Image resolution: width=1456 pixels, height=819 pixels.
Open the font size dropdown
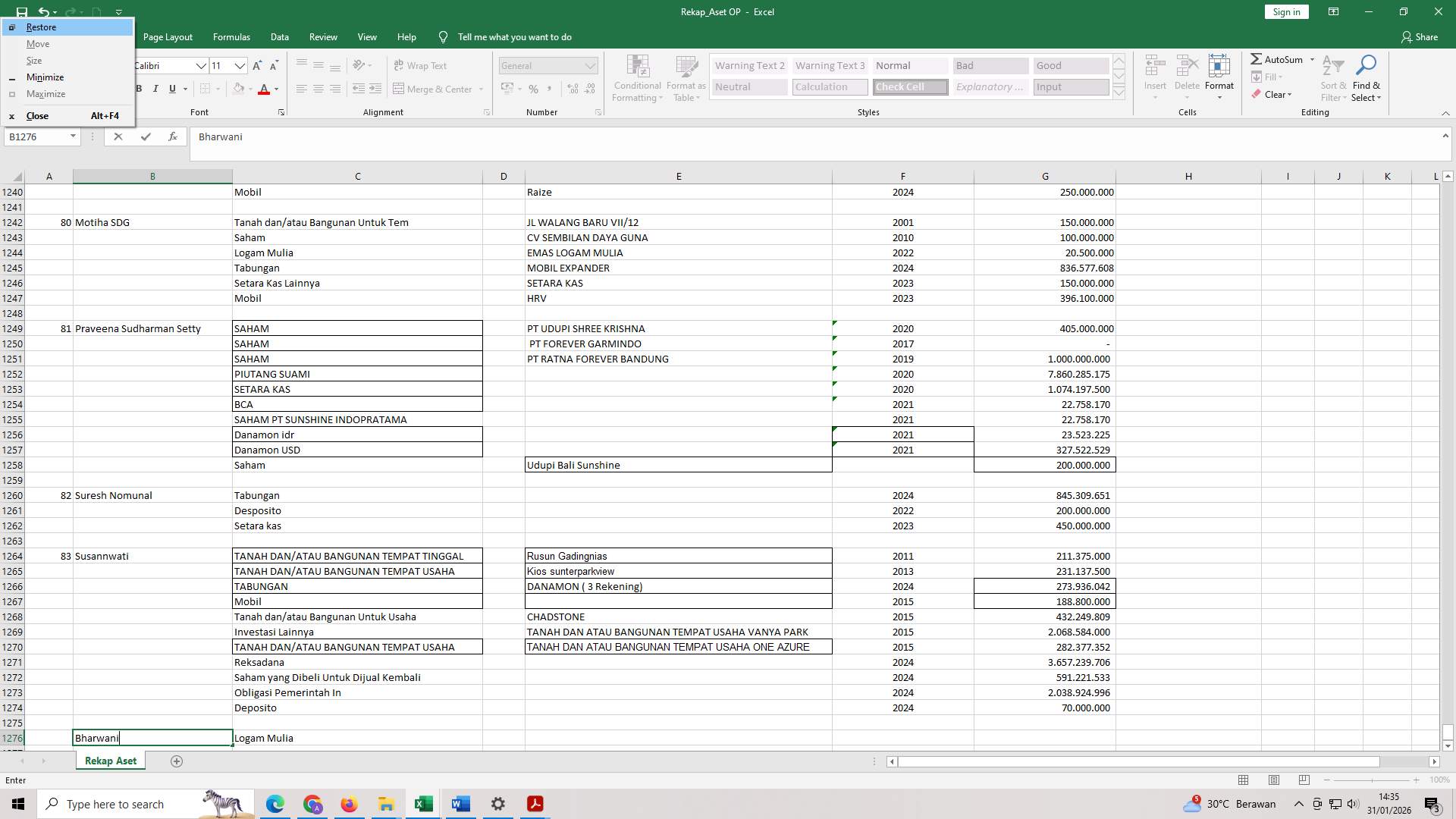pyautogui.click(x=240, y=66)
